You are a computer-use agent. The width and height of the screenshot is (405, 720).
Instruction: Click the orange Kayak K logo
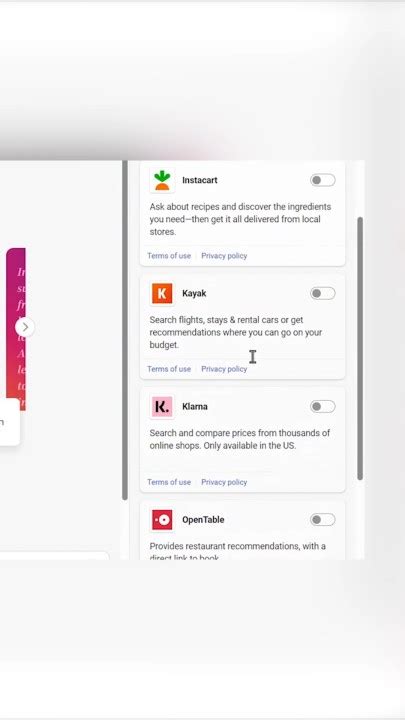(162, 293)
